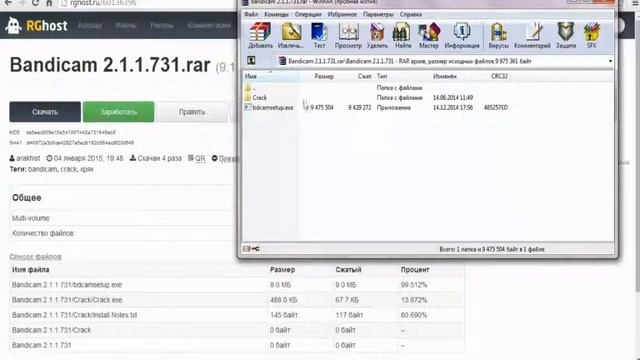
Task: Click the arakhist uploader link
Action: pos(28,158)
